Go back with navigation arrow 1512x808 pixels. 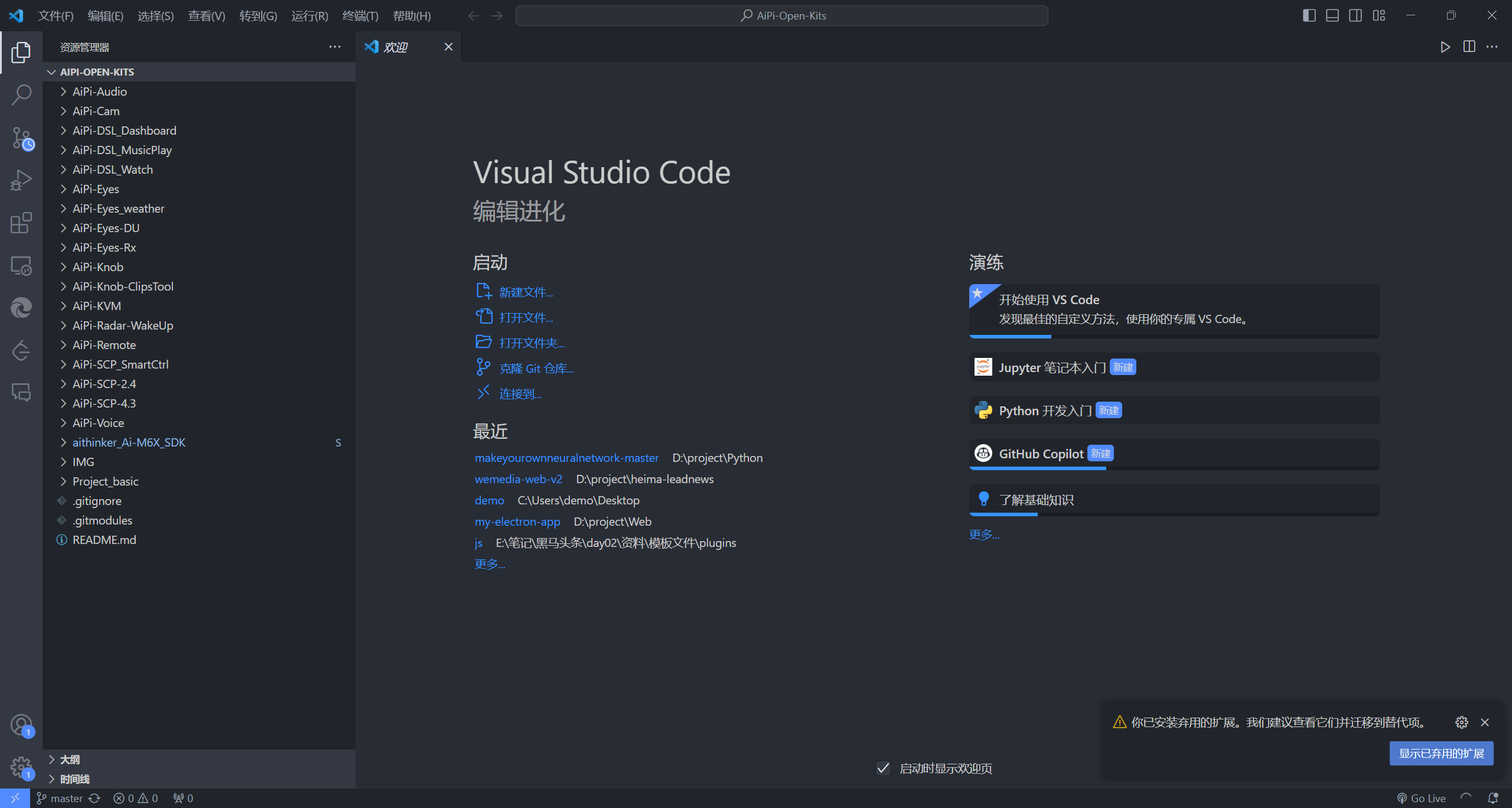coord(474,16)
